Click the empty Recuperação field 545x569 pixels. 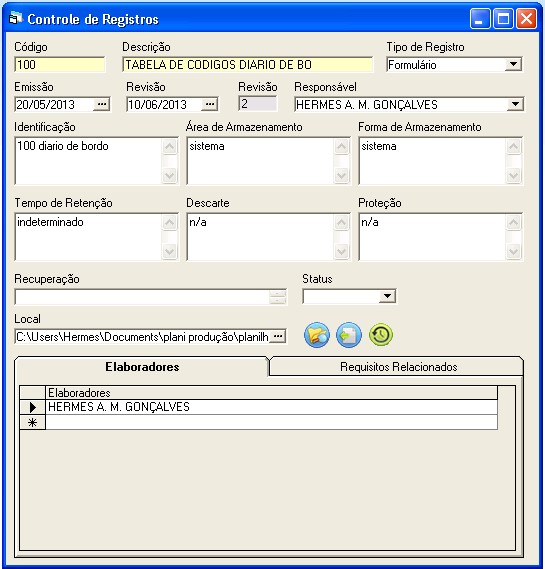[x=142, y=297]
